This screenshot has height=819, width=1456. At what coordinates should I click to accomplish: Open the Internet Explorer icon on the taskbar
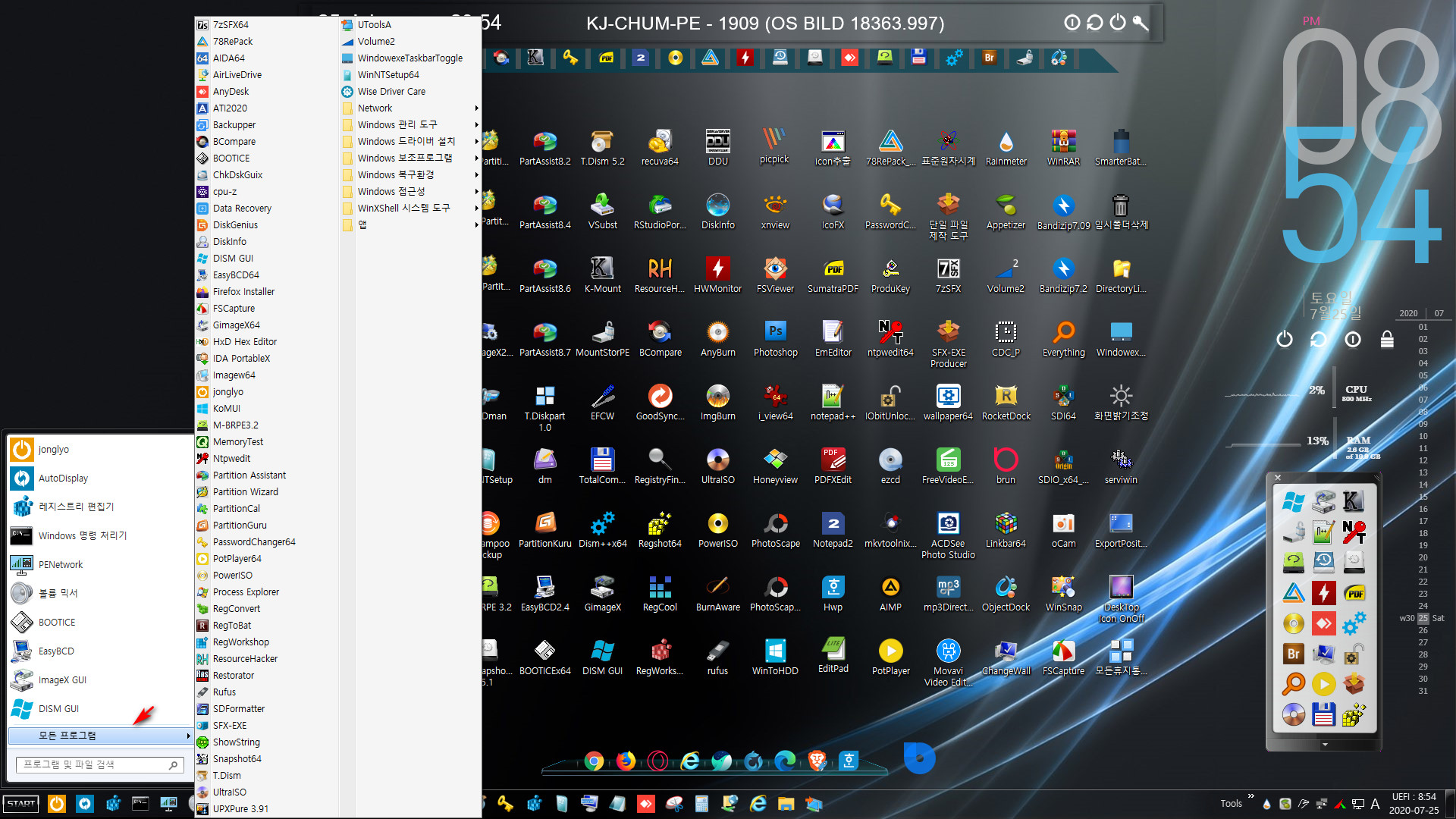(758, 804)
